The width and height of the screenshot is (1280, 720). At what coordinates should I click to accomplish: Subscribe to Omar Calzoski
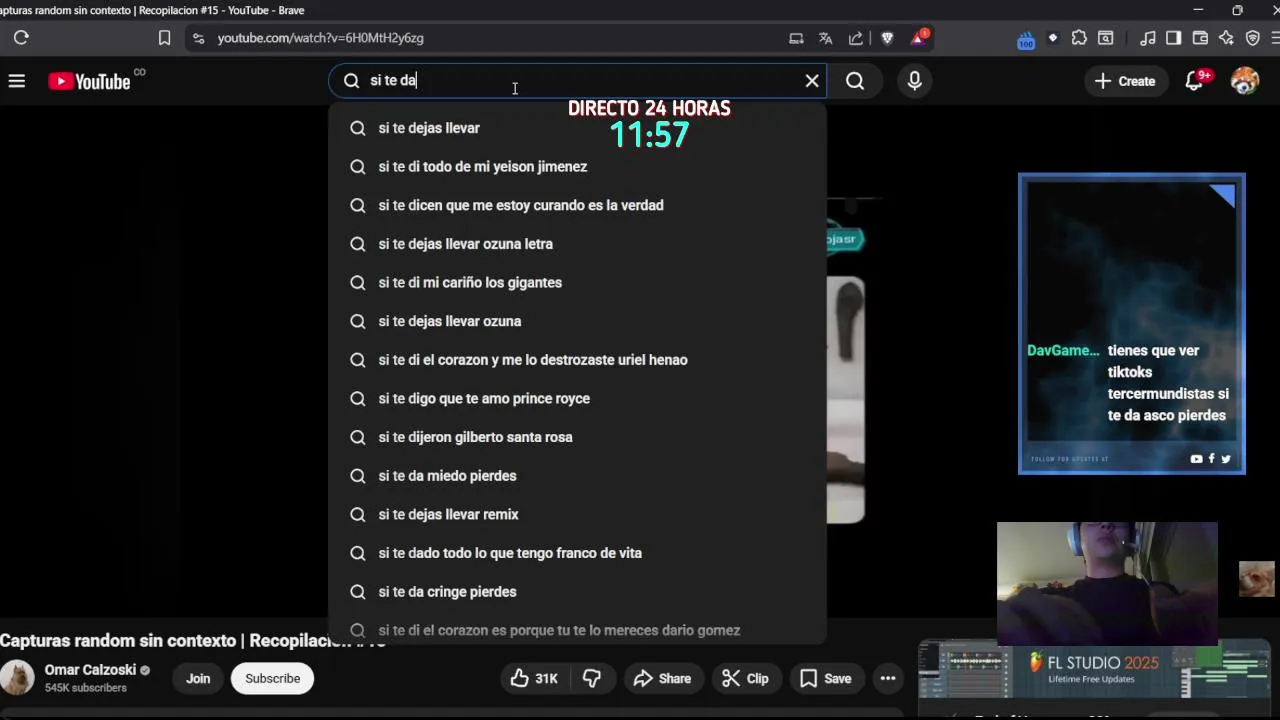[x=272, y=678]
